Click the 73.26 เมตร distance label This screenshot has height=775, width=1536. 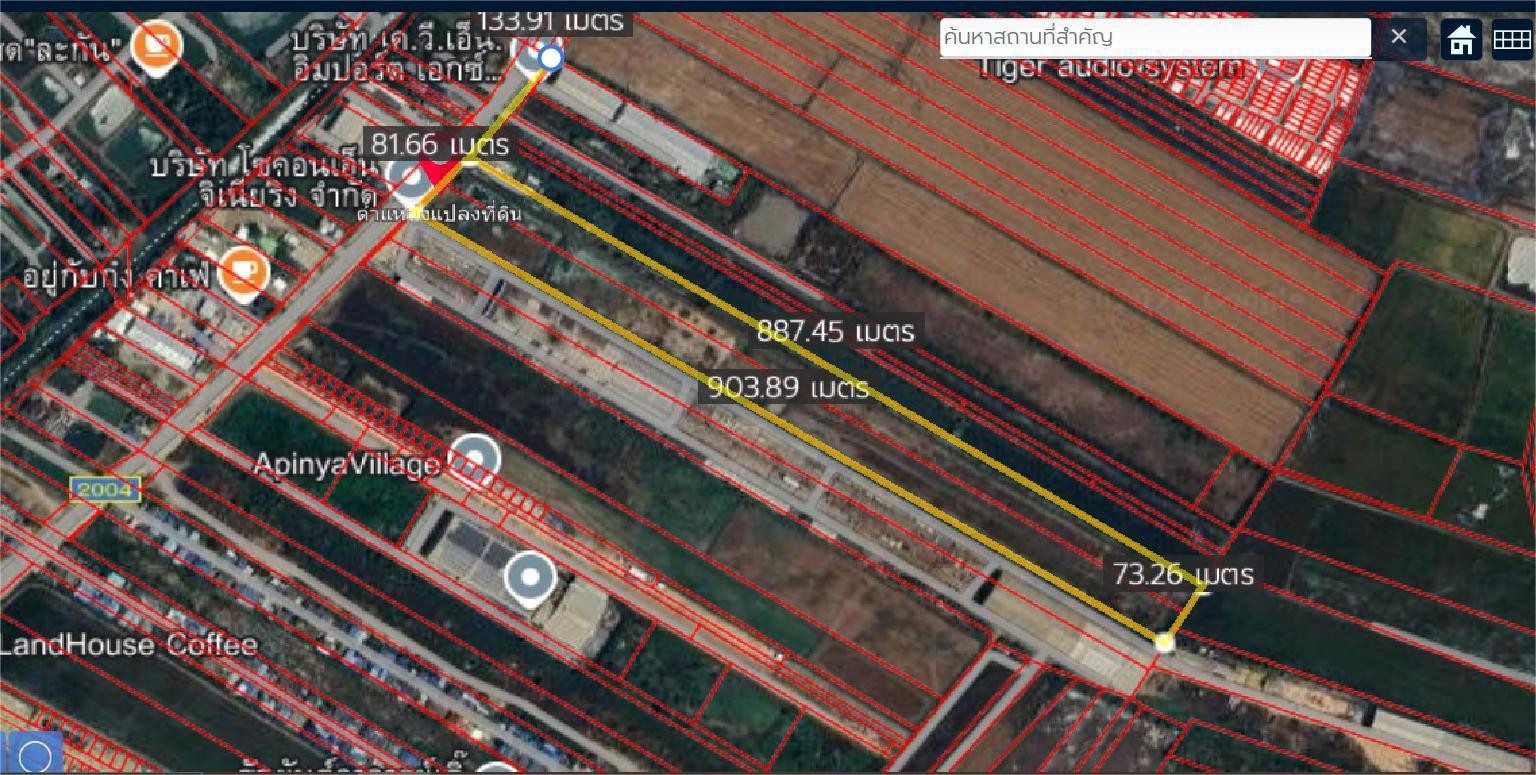coord(1183,574)
